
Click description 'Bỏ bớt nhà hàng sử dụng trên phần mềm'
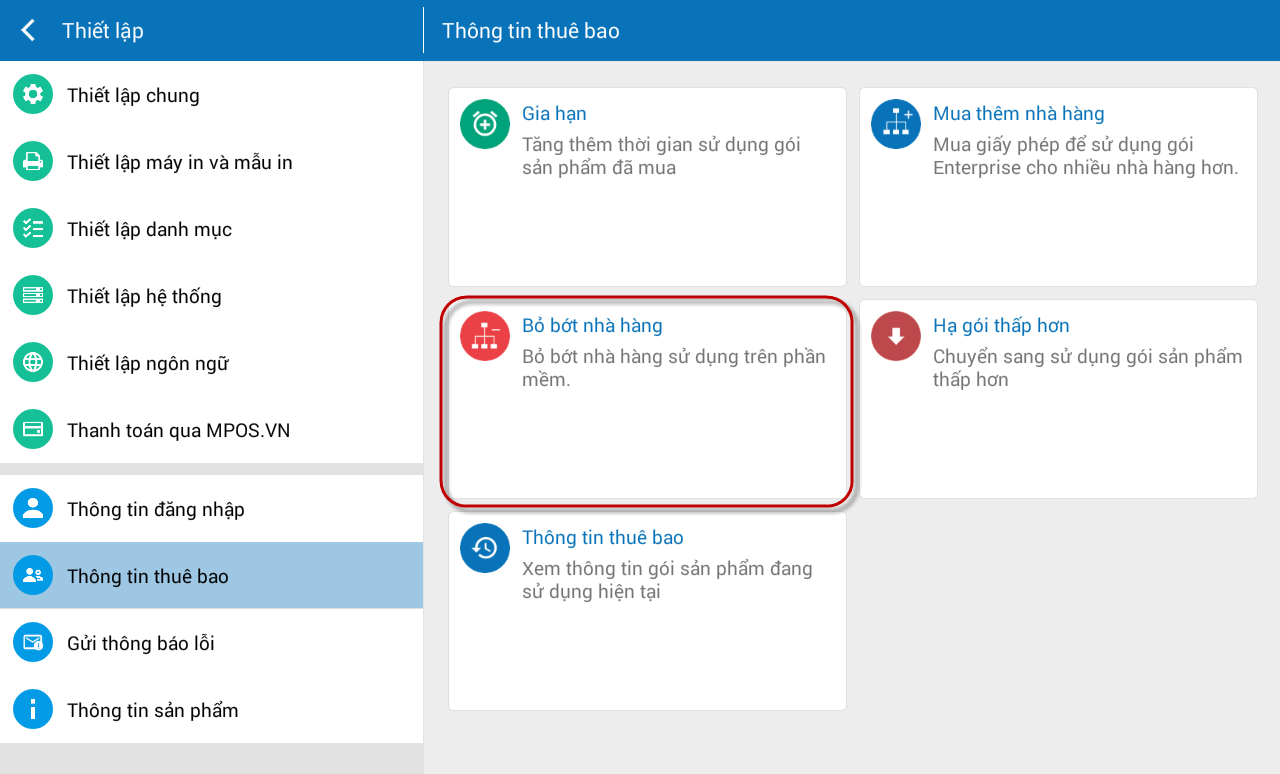pyautogui.click(x=674, y=368)
